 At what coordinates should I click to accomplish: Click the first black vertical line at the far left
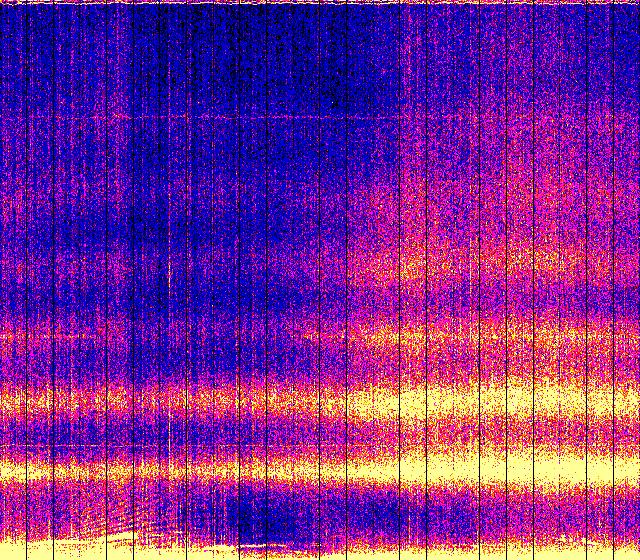click(x=23, y=280)
